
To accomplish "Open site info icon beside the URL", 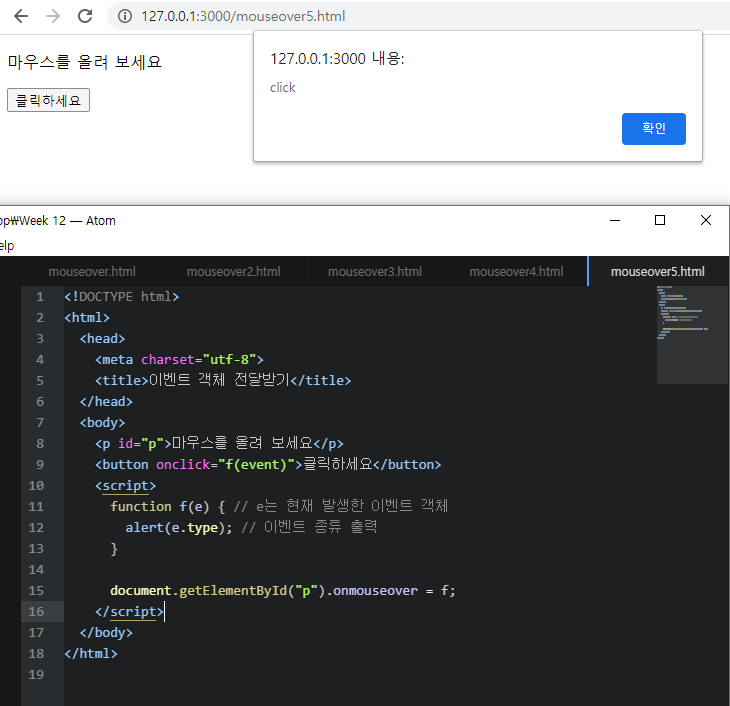I will [125, 16].
